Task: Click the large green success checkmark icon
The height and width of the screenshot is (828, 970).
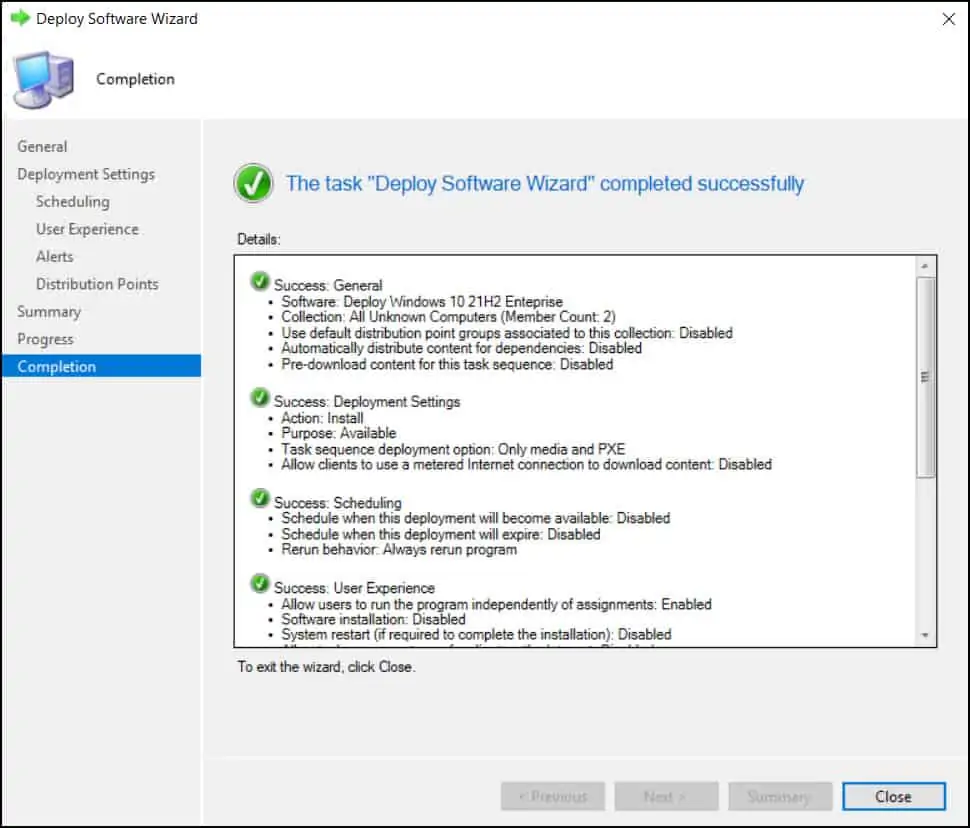Action: click(253, 183)
